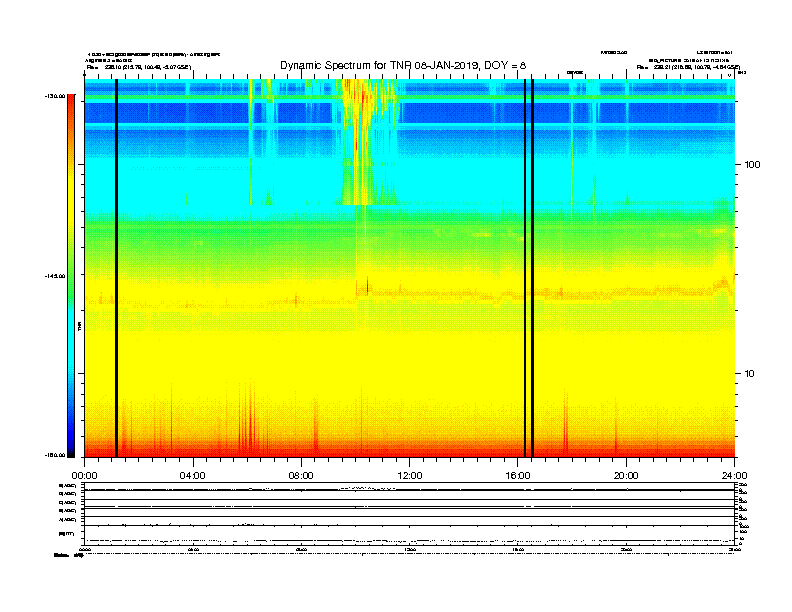Viewport: 792px width, 612px height.
Task: Click the red burst between 09:30 and 11:30
Action: [361, 141]
